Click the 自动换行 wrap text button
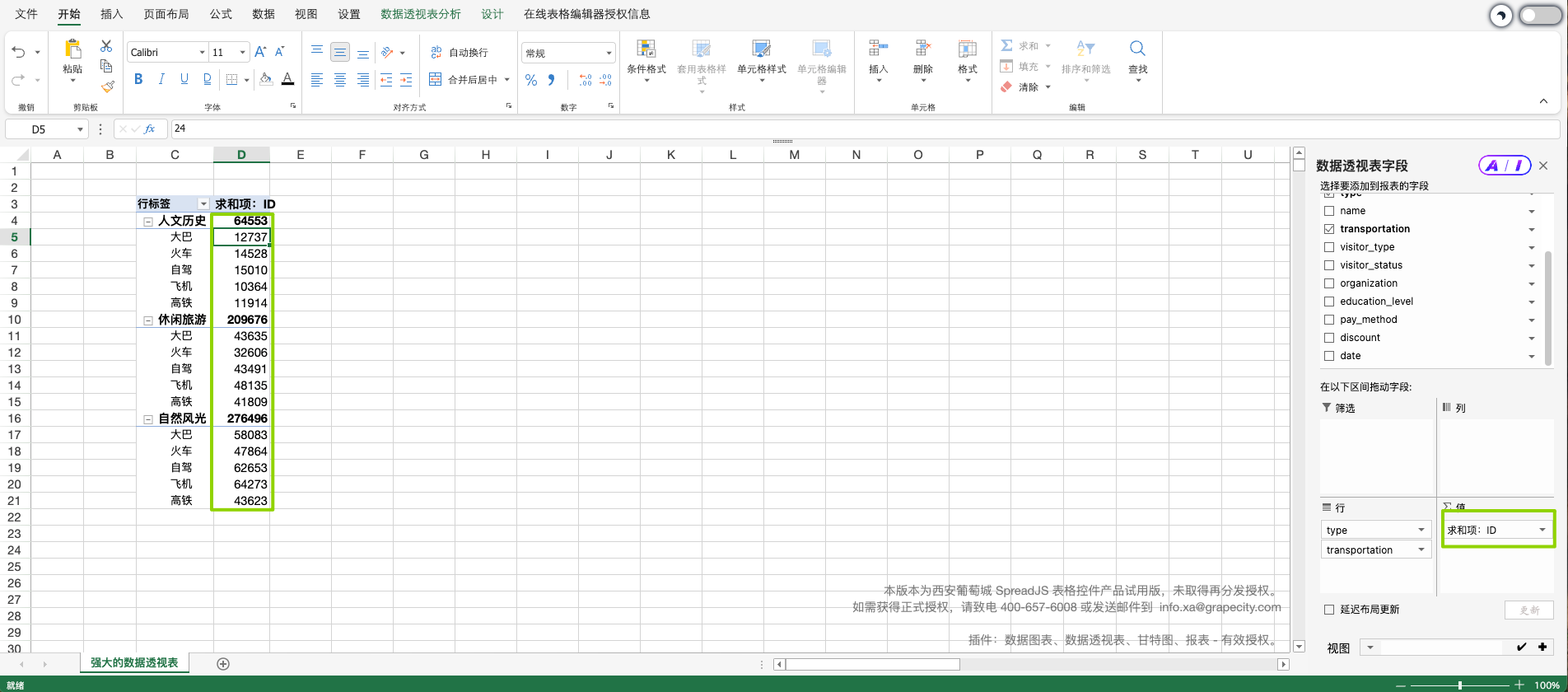Image resolution: width=1568 pixels, height=692 pixels. pyautogui.click(x=460, y=53)
